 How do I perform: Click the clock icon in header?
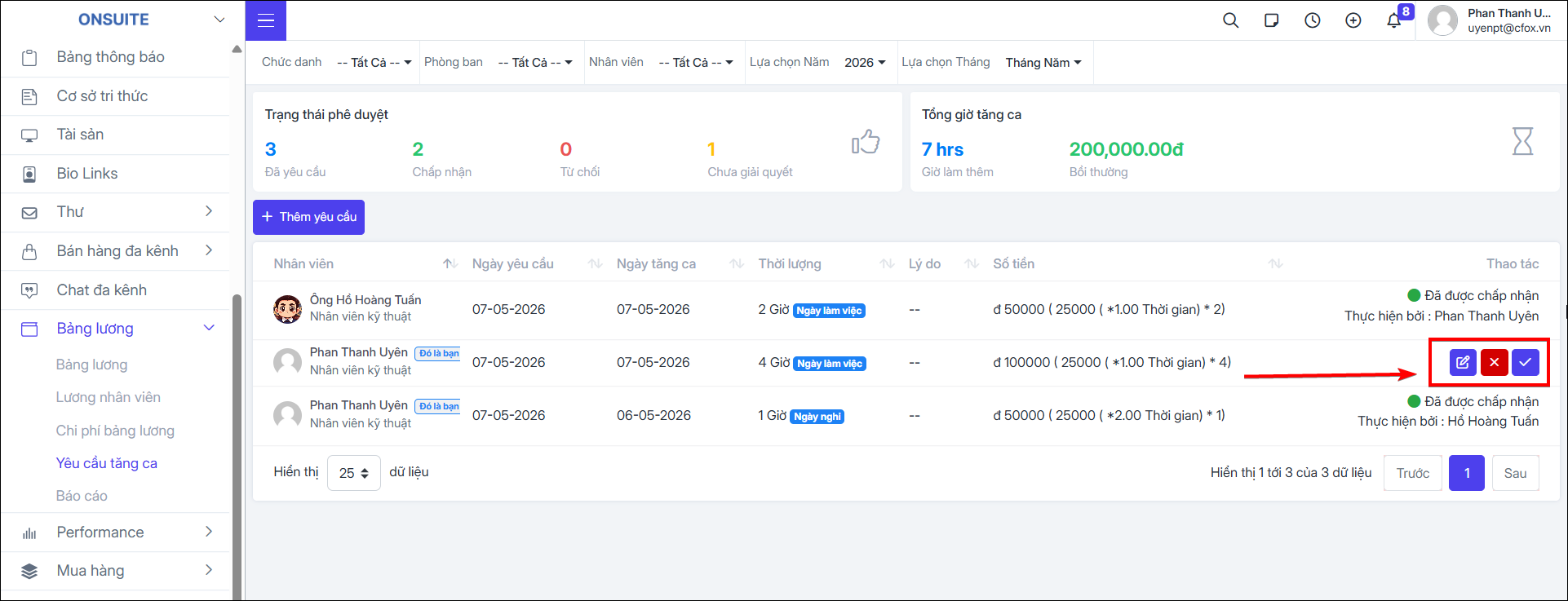[1312, 20]
